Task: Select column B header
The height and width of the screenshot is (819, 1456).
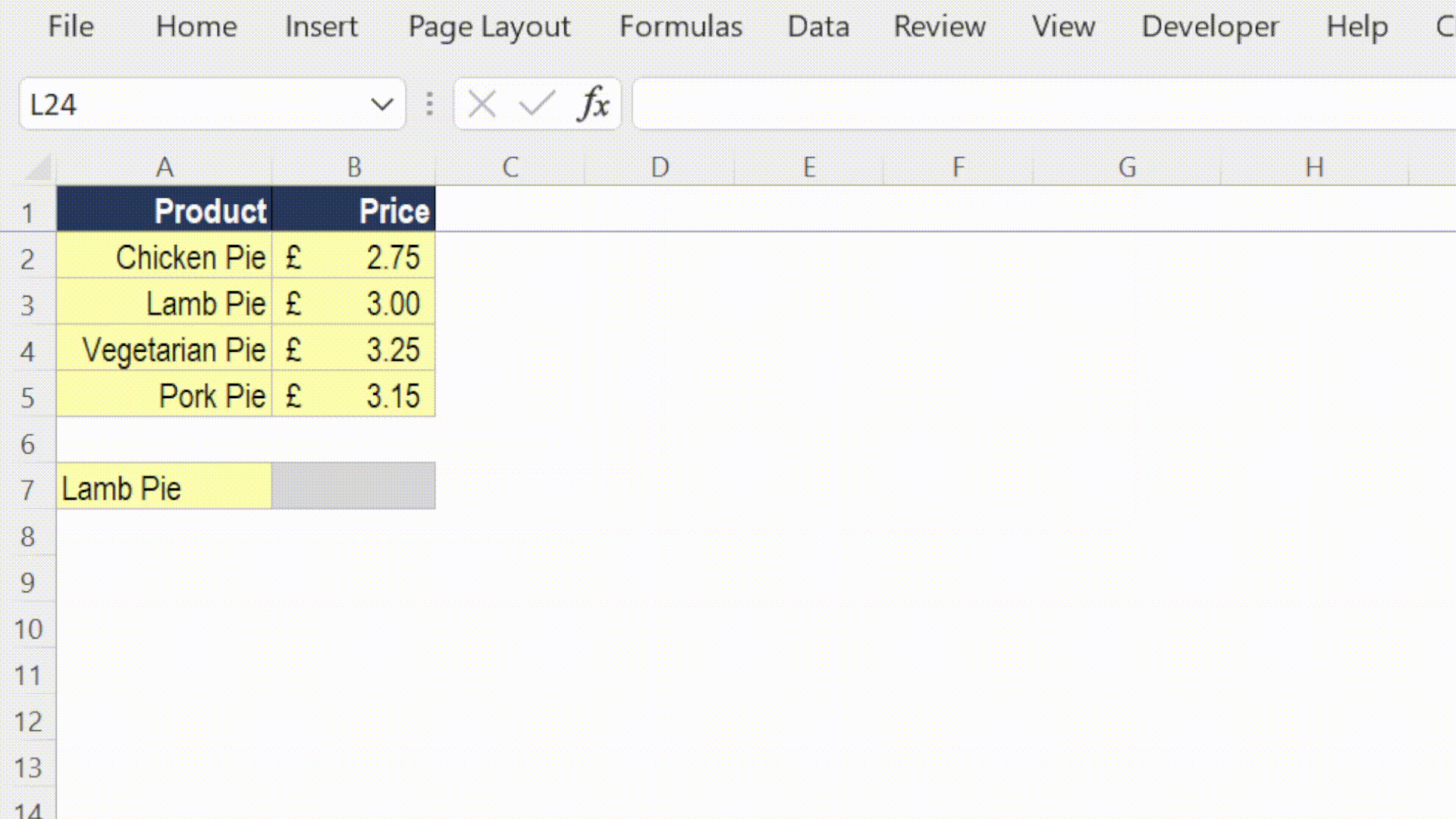Action: click(x=353, y=167)
